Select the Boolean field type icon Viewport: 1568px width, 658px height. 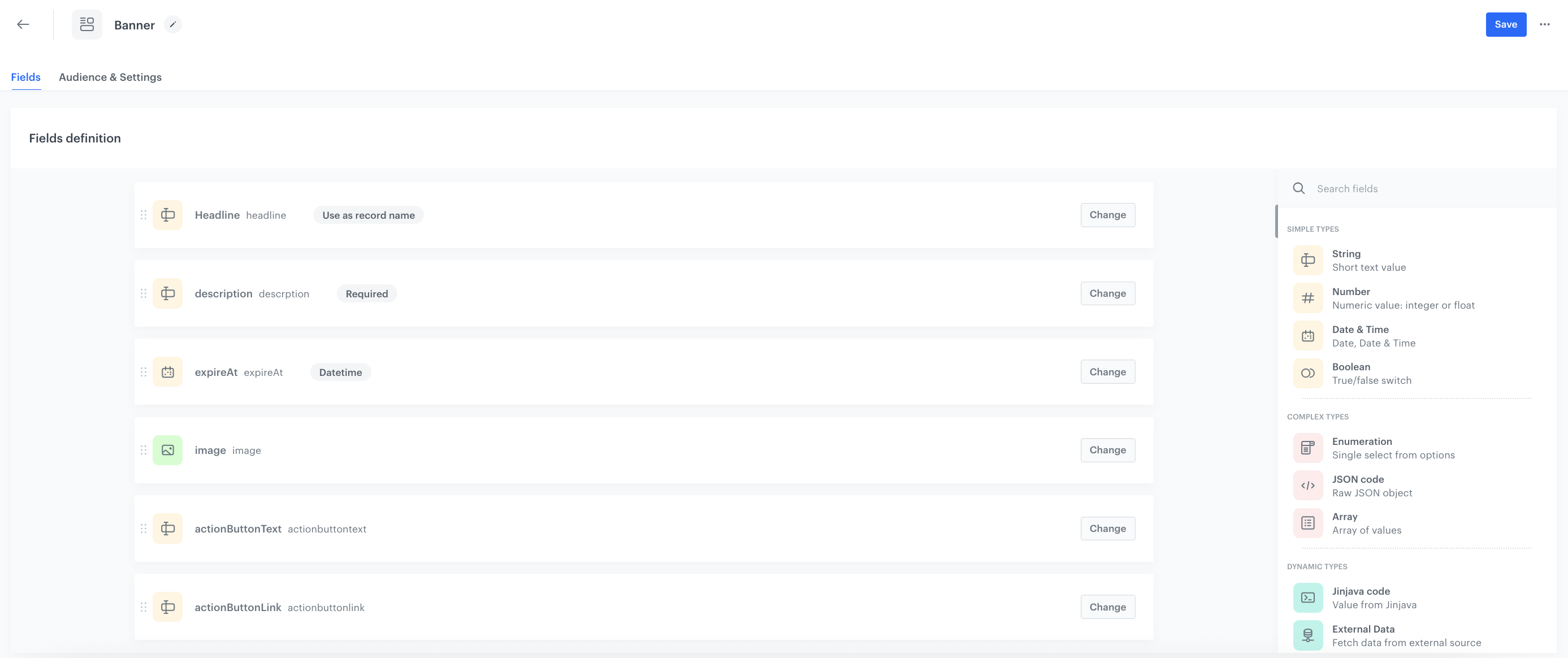[x=1307, y=373]
